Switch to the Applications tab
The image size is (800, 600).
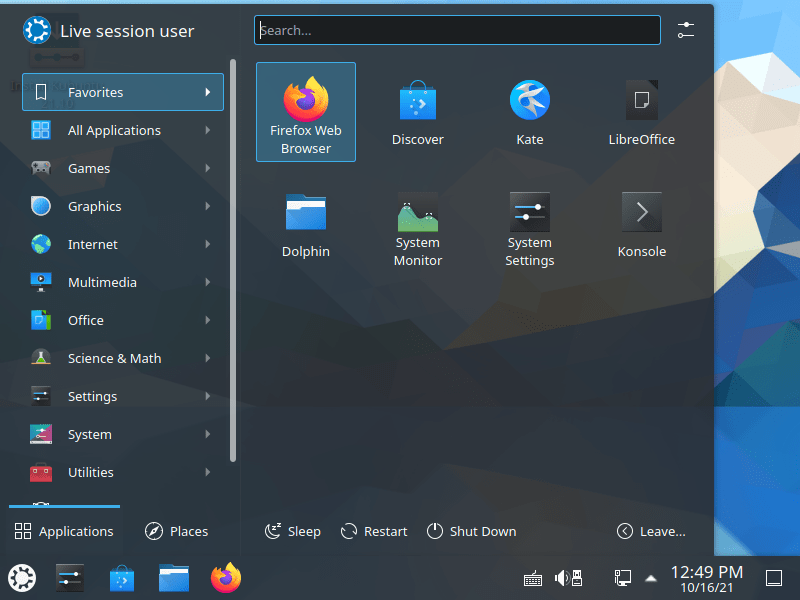point(64,531)
